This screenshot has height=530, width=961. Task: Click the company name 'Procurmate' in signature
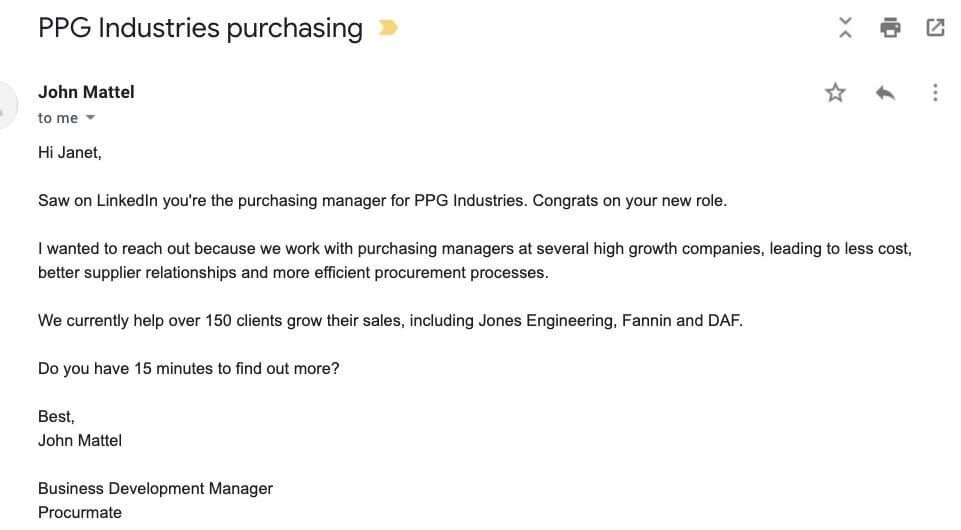click(x=80, y=513)
